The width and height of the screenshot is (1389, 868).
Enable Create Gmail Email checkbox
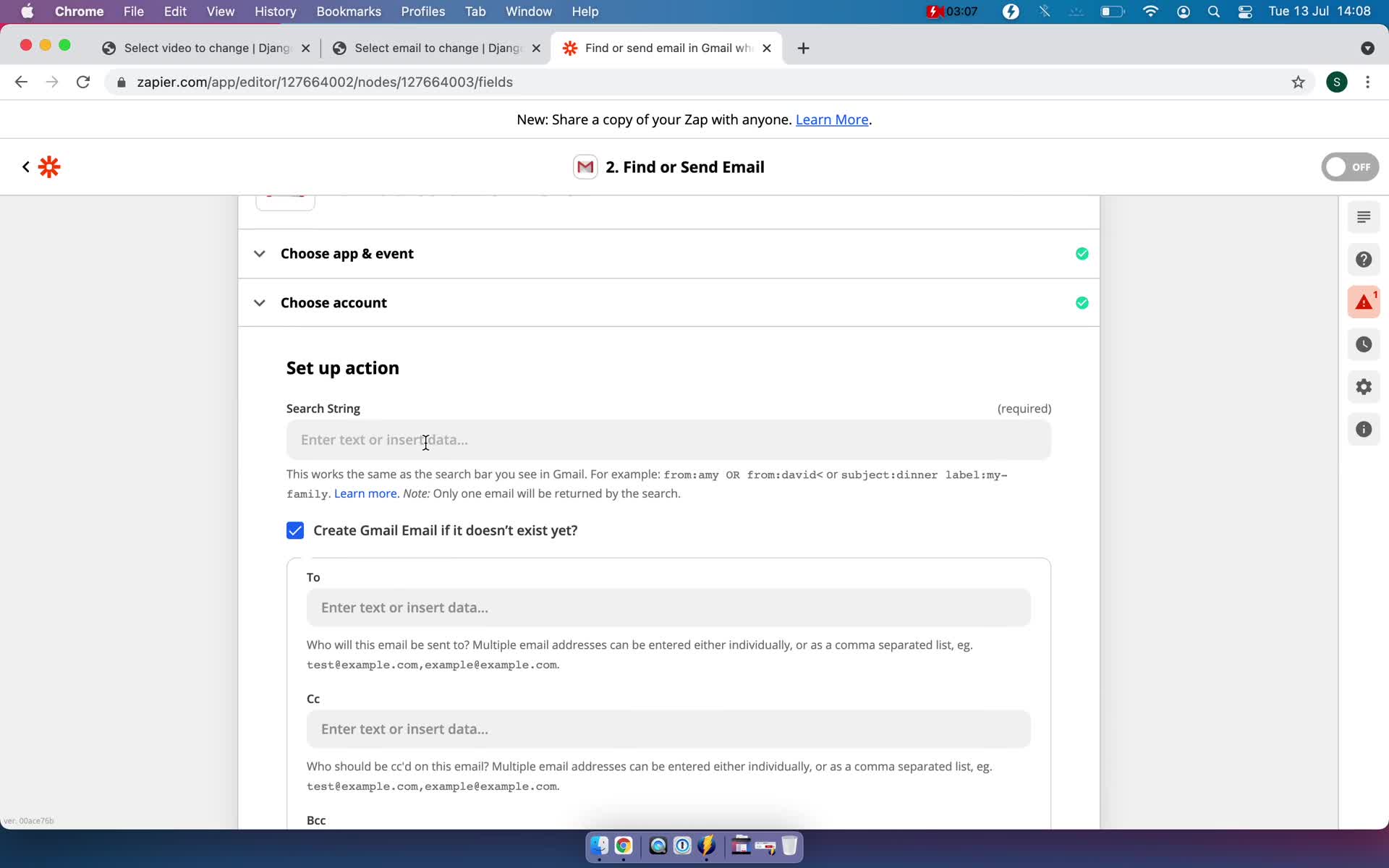pos(294,530)
